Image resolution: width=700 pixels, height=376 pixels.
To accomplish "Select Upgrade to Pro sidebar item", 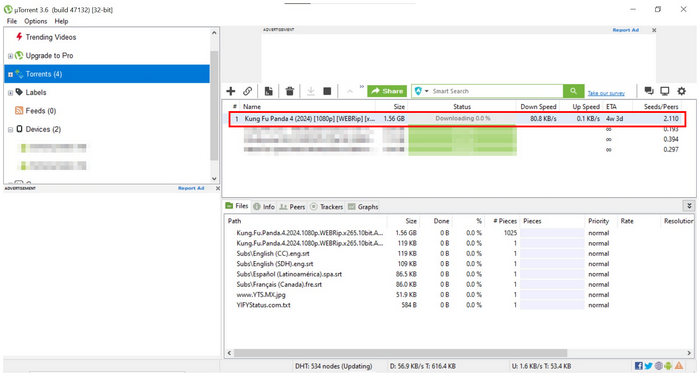I will [x=49, y=55].
